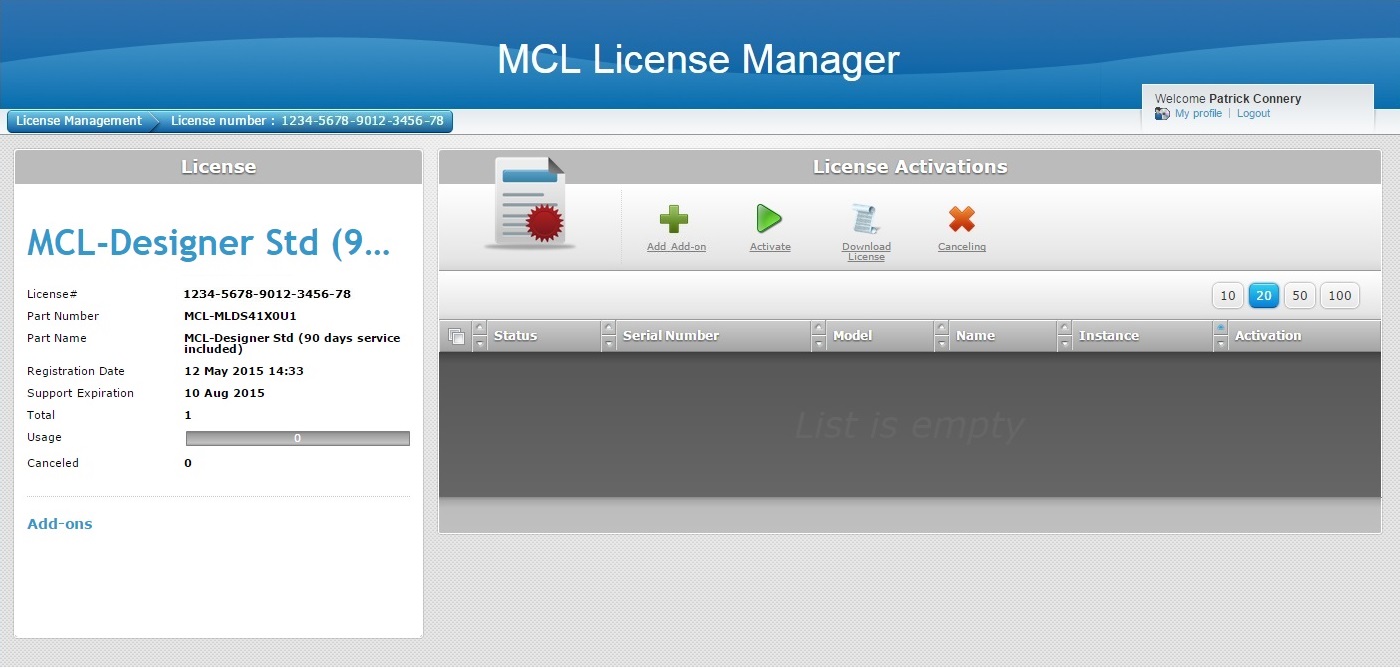Sort Instance column descending with down arrow
This screenshot has height=668, width=1400.
(x=1064, y=344)
